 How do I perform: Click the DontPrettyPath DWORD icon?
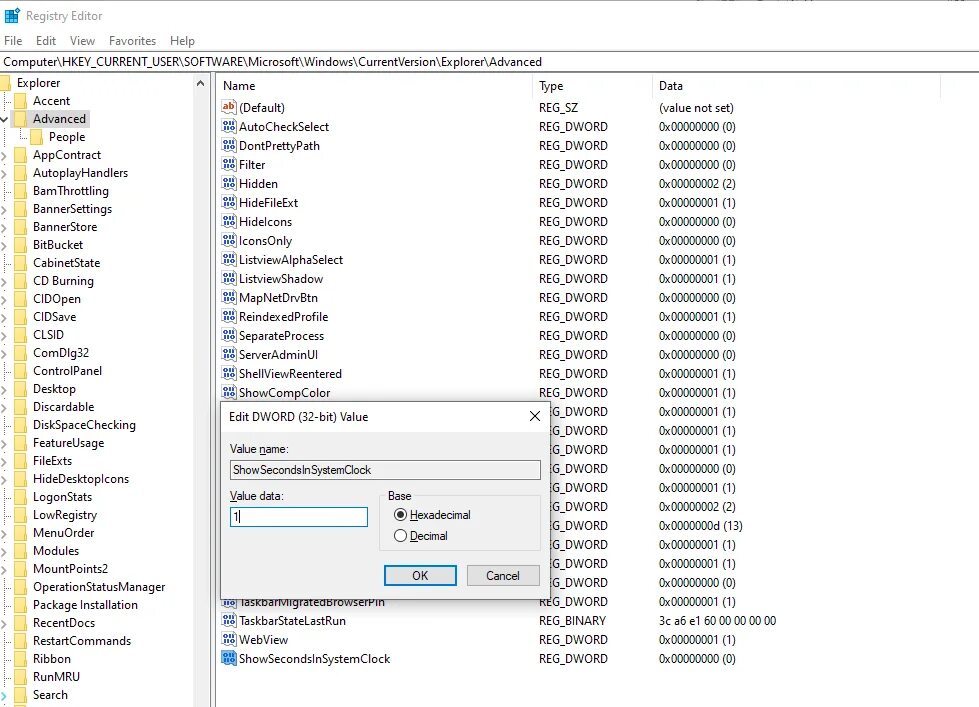click(x=229, y=146)
